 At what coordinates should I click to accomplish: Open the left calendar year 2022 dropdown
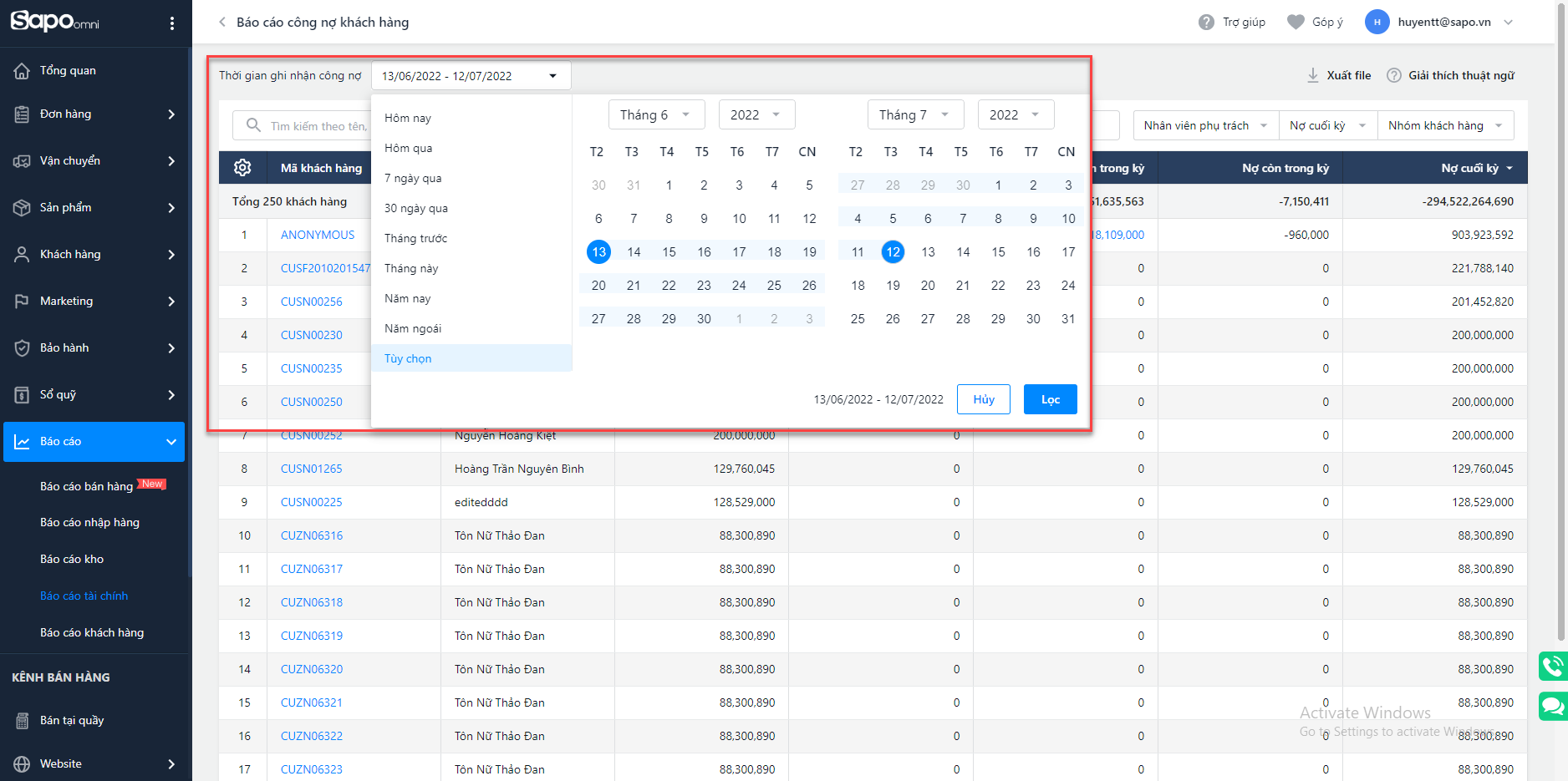(x=756, y=115)
